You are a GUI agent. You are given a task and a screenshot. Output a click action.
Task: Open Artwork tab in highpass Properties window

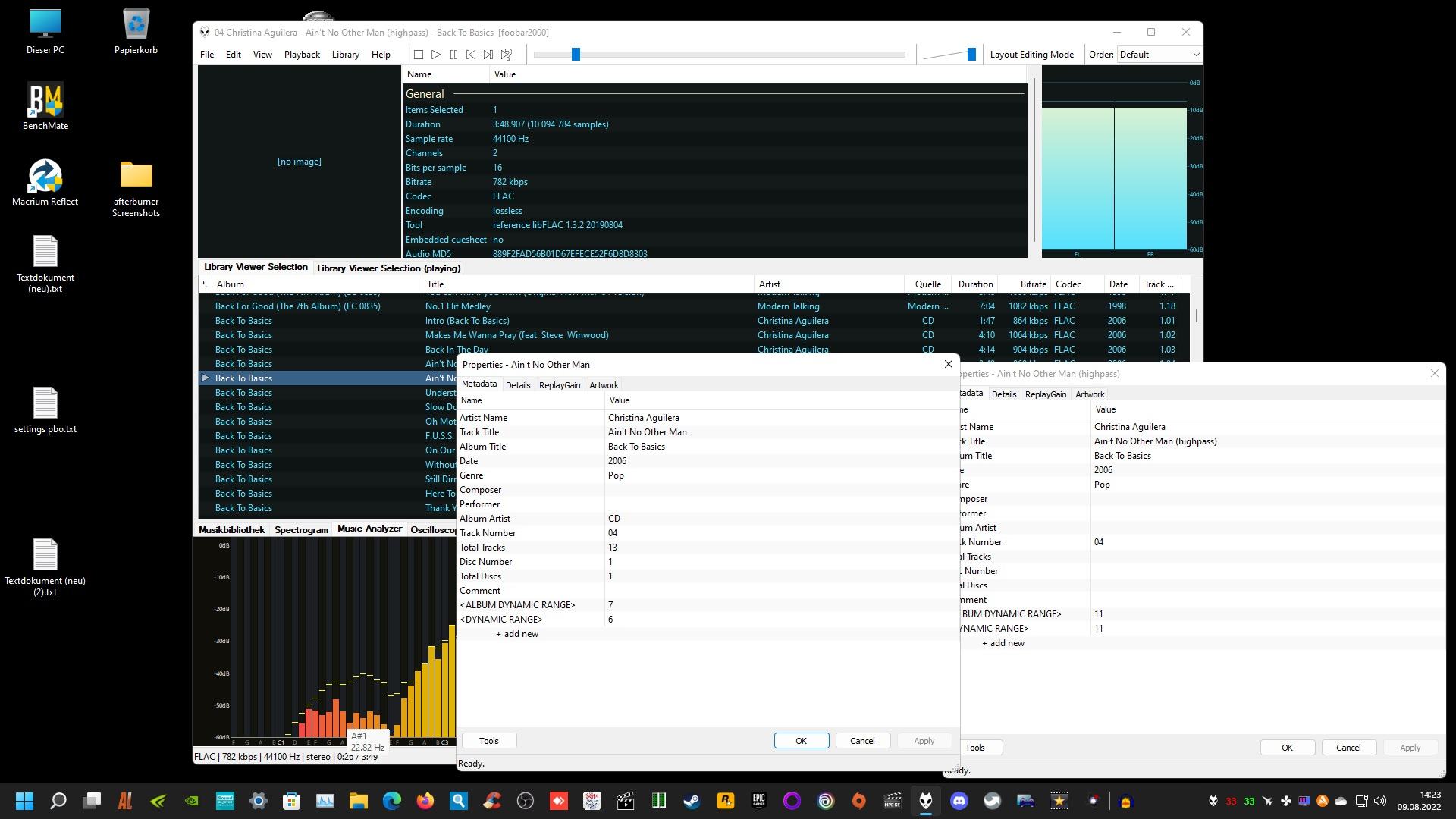(x=1090, y=394)
